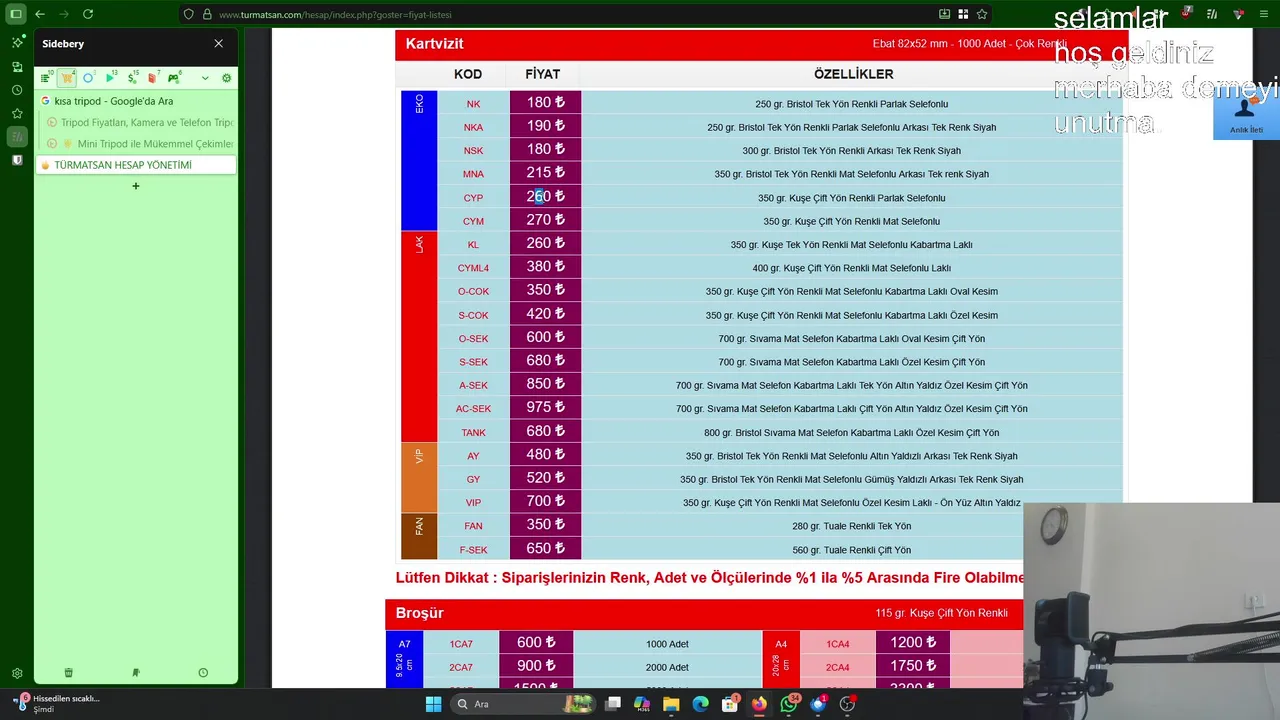The width and height of the screenshot is (1280, 720).
Task: Click the FİYAT column header
Action: [543, 75]
